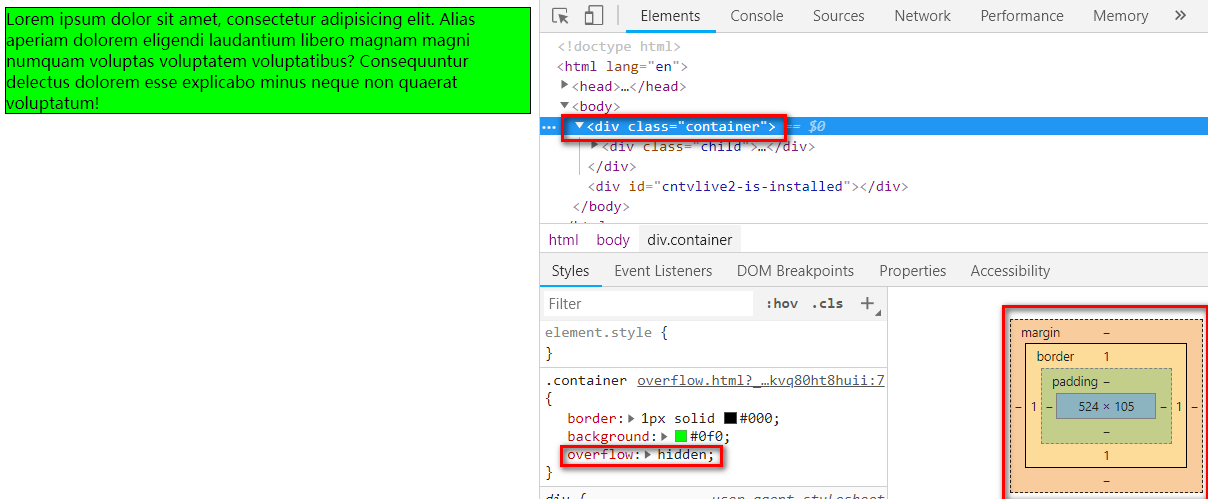The image size is (1208, 499).
Task: Open the Accessibility sub-tab
Action: (1010, 271)
